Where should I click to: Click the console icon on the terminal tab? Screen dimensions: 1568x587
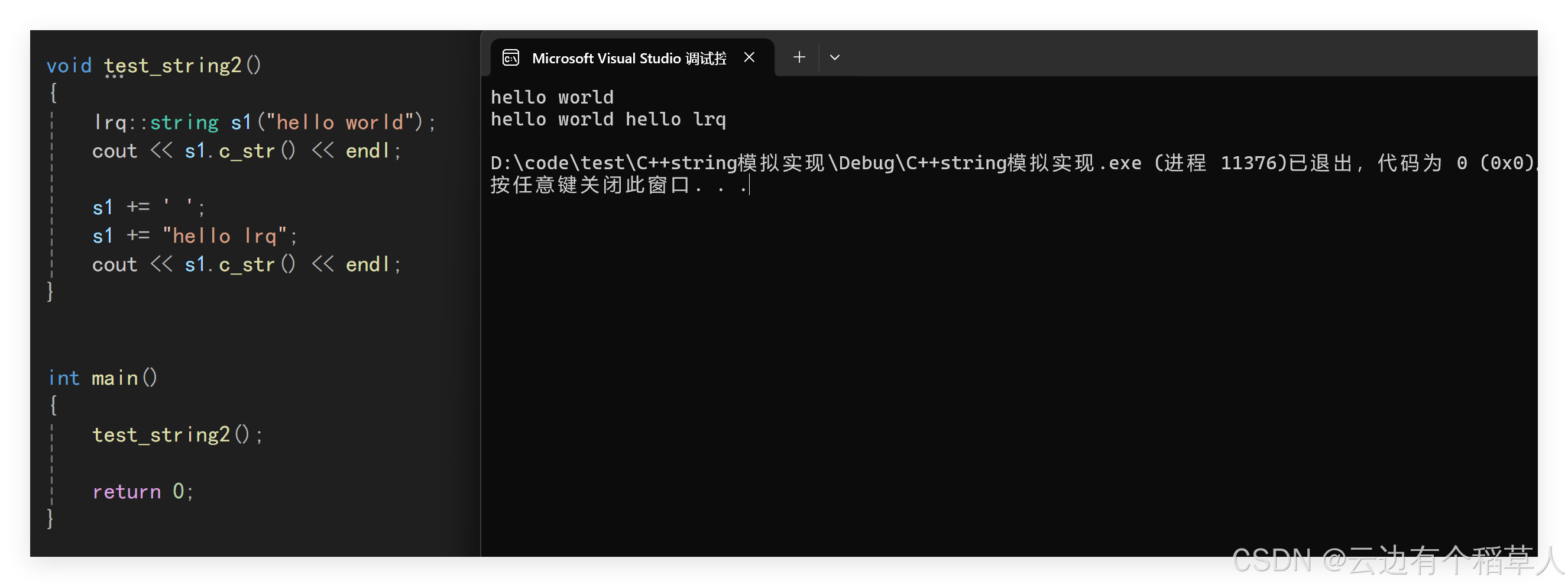[511, 57]
